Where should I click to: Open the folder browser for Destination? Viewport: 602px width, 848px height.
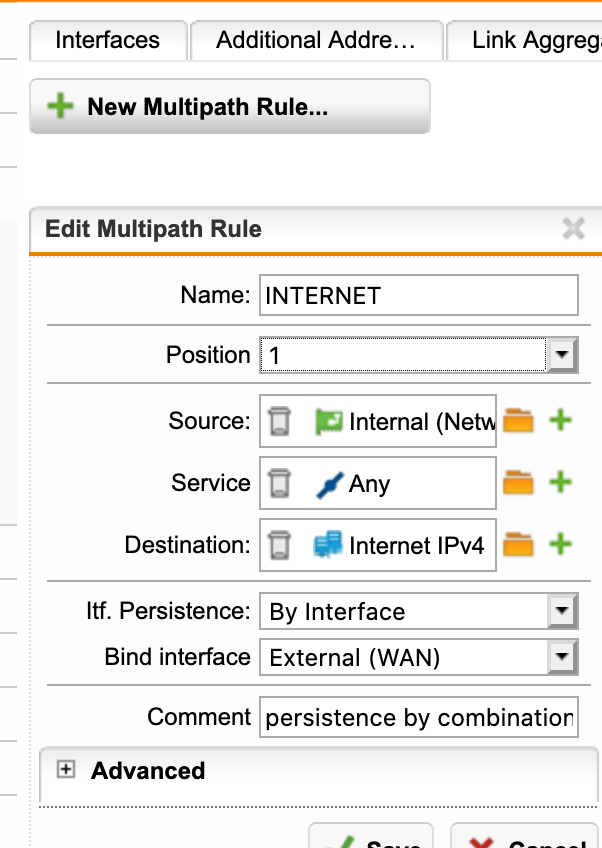pos(518,545)
